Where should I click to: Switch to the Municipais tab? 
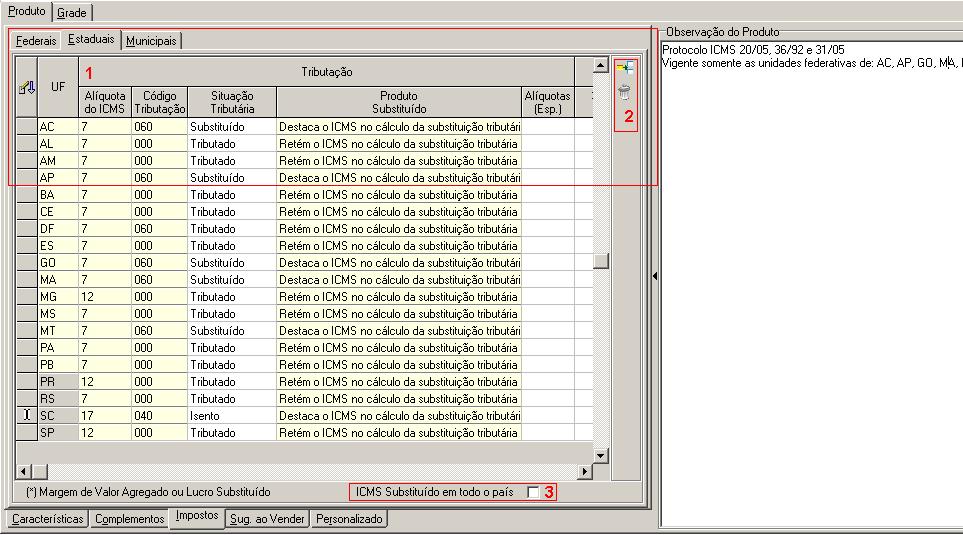[151, 41]
